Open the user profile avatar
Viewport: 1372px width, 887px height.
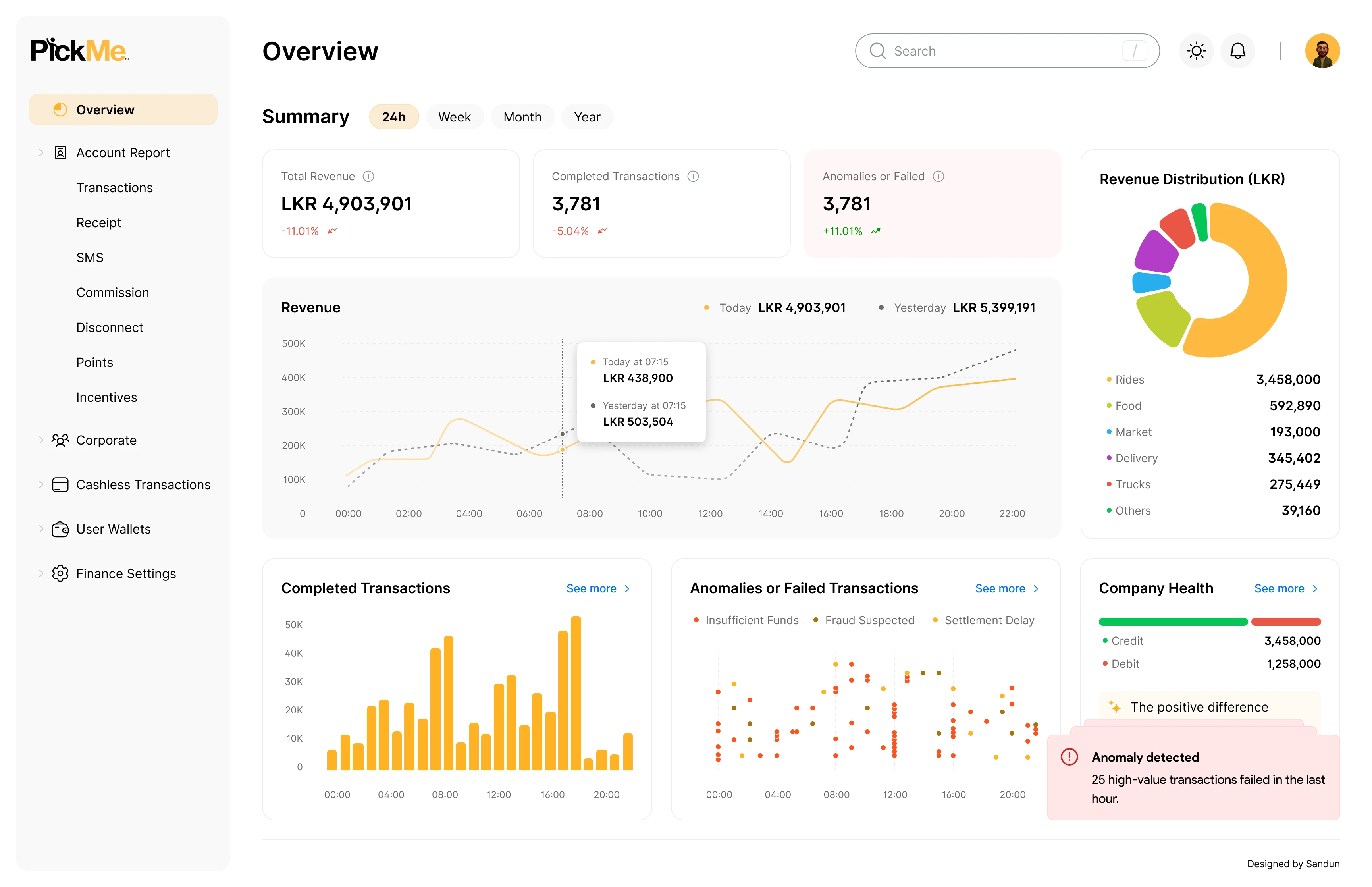point(1322,51)
